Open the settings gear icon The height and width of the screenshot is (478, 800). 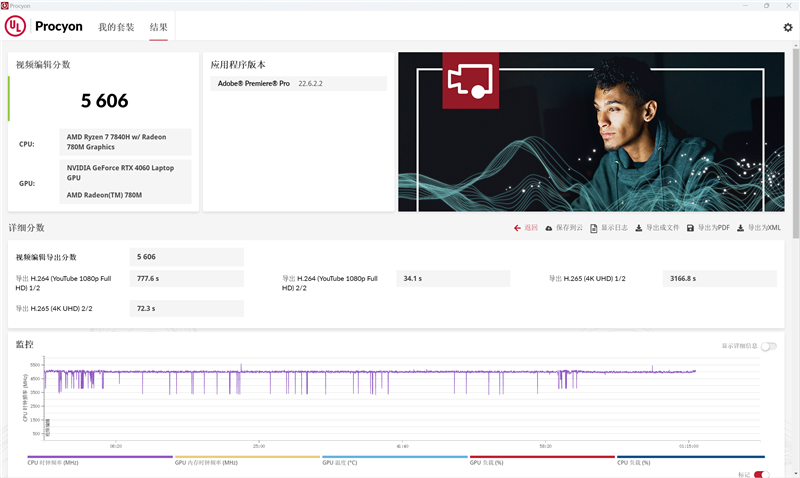788,27
